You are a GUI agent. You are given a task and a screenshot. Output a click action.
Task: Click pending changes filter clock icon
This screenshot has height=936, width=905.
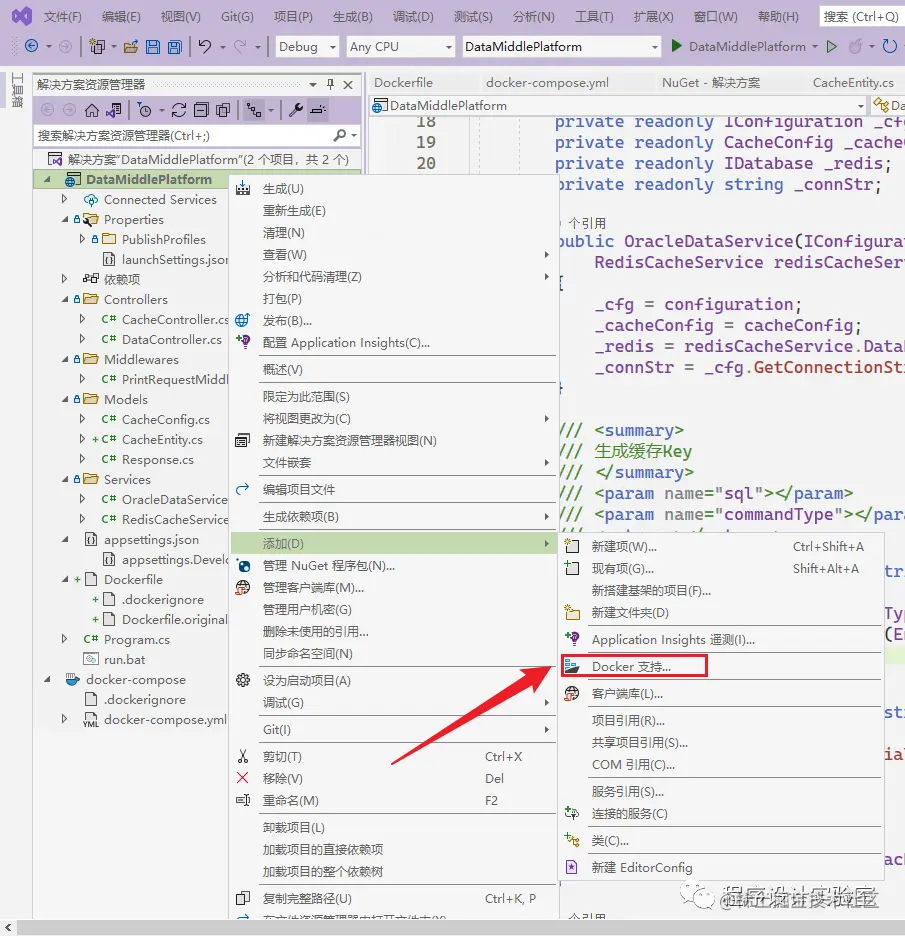tap(144, 110)
